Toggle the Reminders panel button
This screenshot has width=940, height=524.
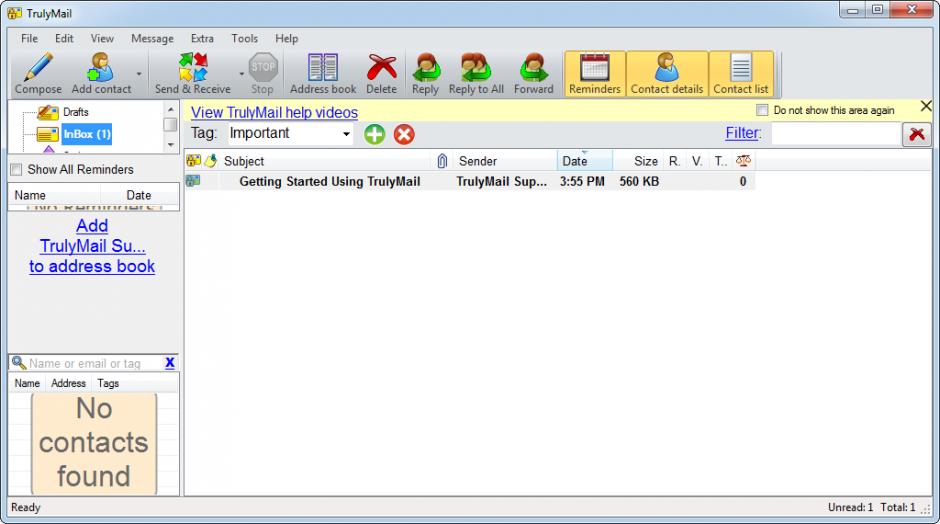coord(595,74)
